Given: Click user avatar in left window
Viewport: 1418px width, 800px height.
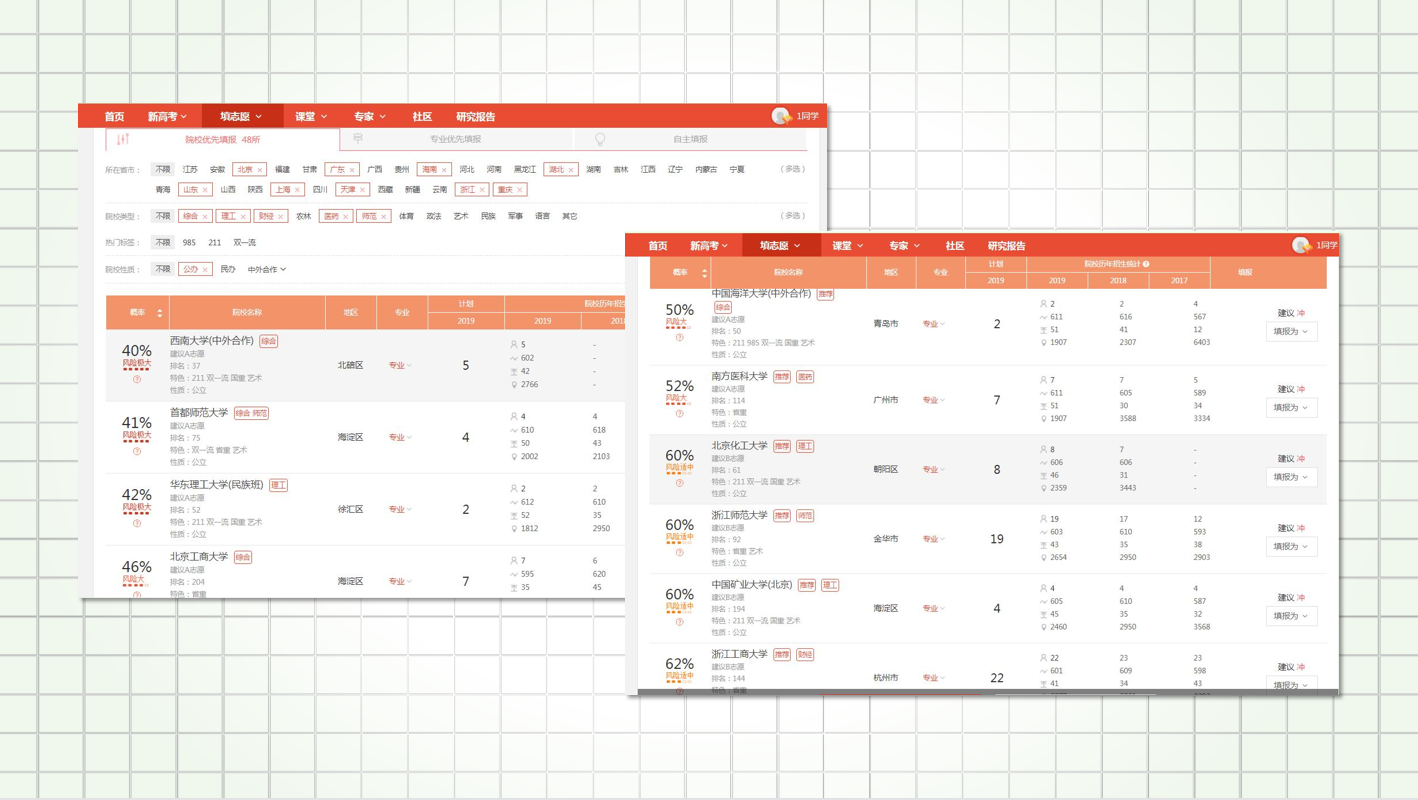Looking at the screenshot, I should [x=781, y=116].
